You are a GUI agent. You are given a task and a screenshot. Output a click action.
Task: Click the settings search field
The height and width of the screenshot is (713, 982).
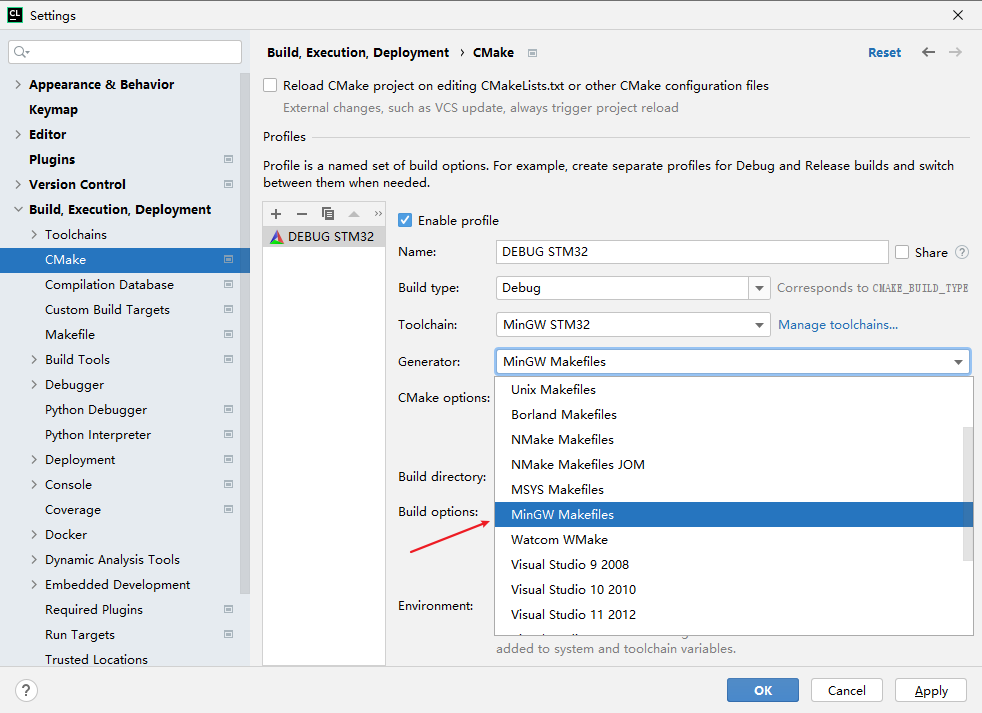click(125, 52)
